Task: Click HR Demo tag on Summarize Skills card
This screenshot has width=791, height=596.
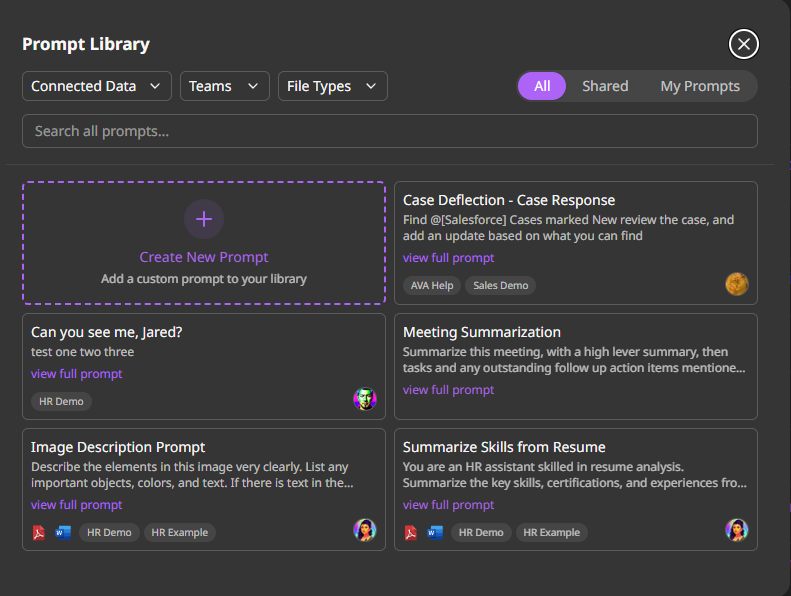Action: pyautogui.click(x=481, y=533)
